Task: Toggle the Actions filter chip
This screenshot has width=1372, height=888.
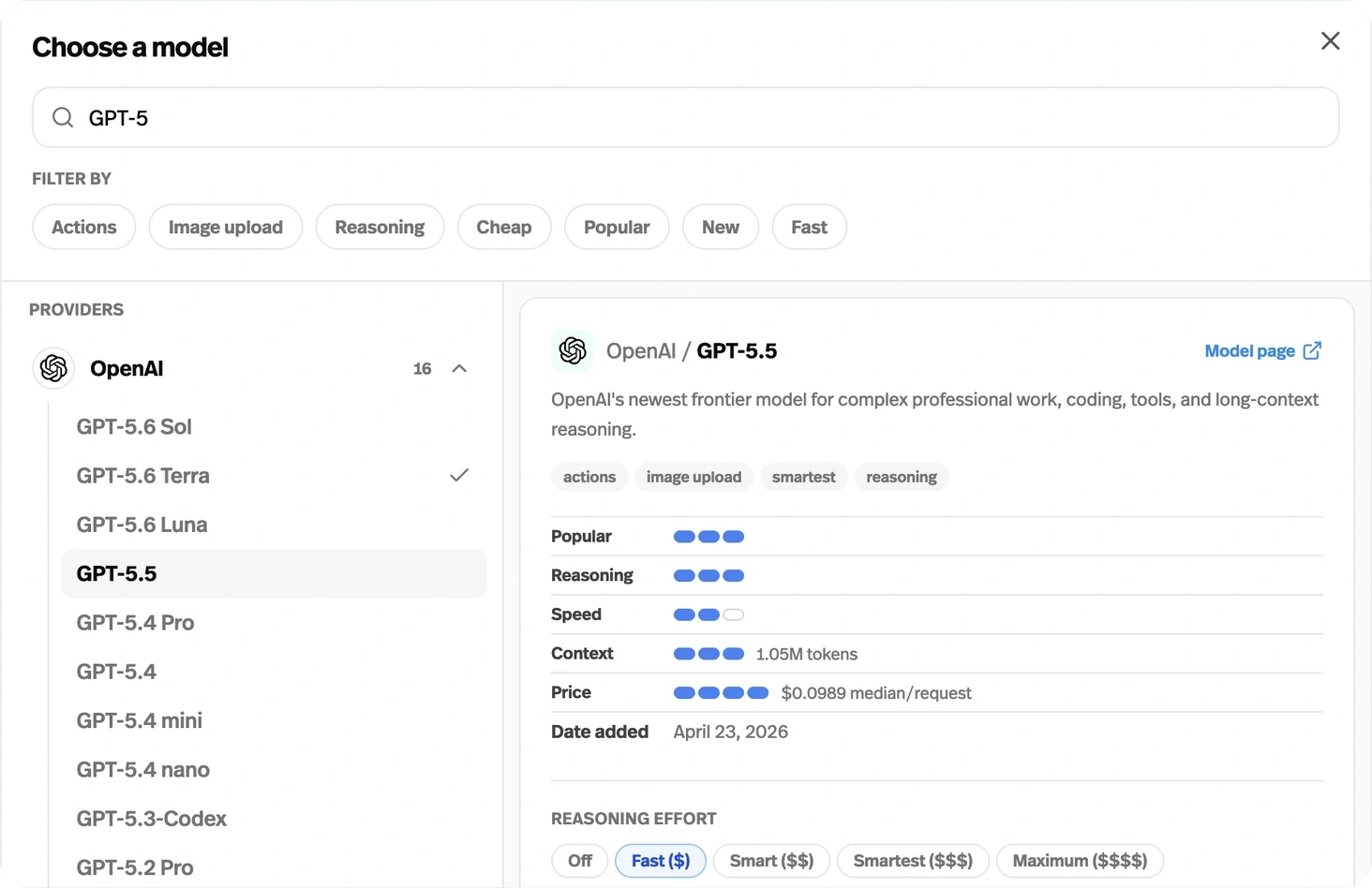Action: 84,227
